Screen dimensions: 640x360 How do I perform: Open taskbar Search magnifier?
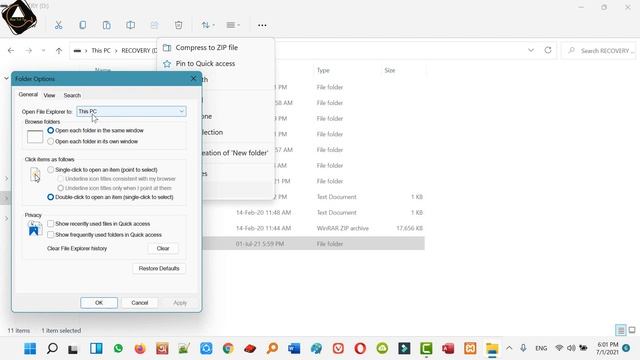(52, 349)
